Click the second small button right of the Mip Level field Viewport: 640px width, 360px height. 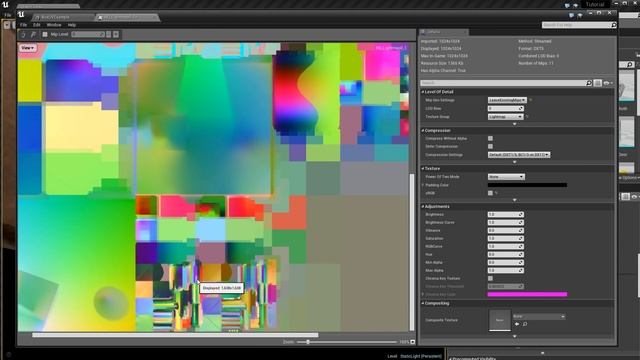click(116, 35)
